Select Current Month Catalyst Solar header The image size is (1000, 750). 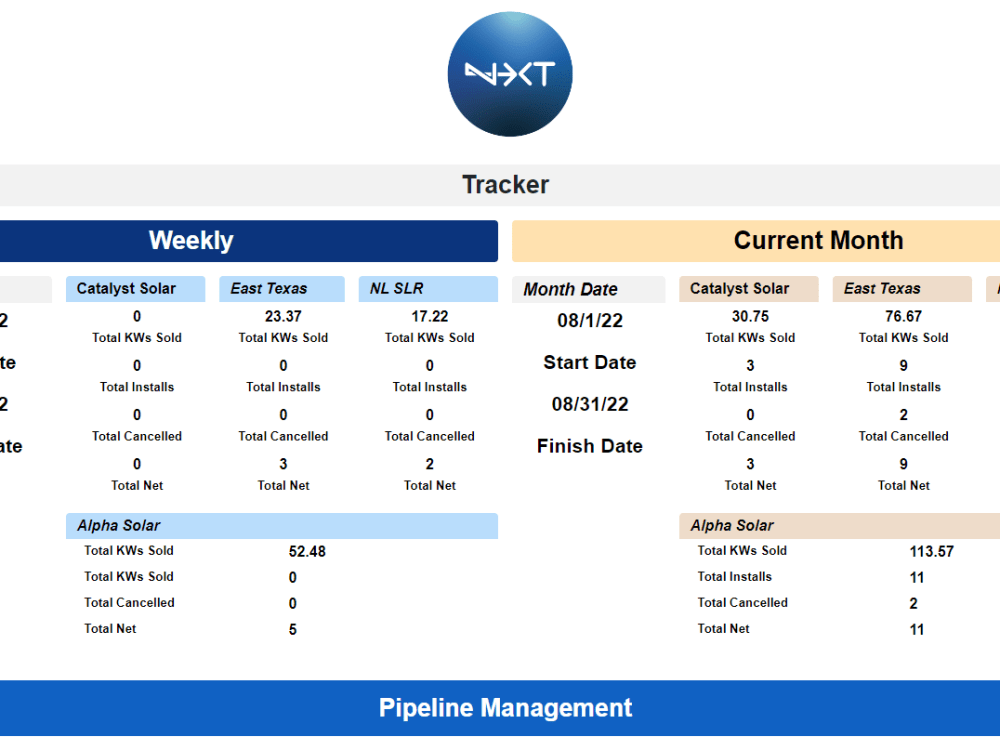749,289
